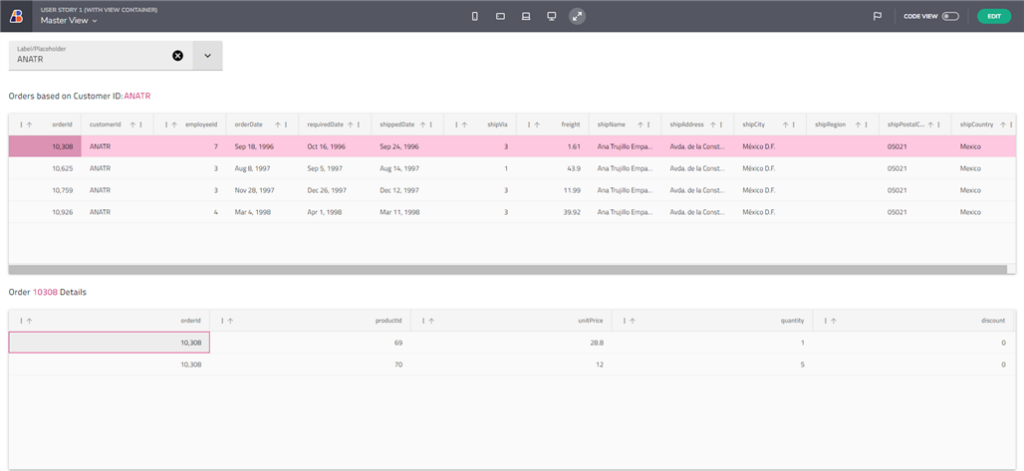
Task: Click the green Edit button
Action: click(x=994, y=16)
